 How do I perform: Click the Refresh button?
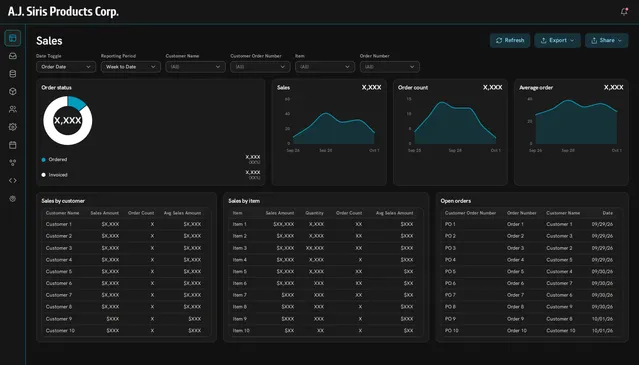pos(510,40)
